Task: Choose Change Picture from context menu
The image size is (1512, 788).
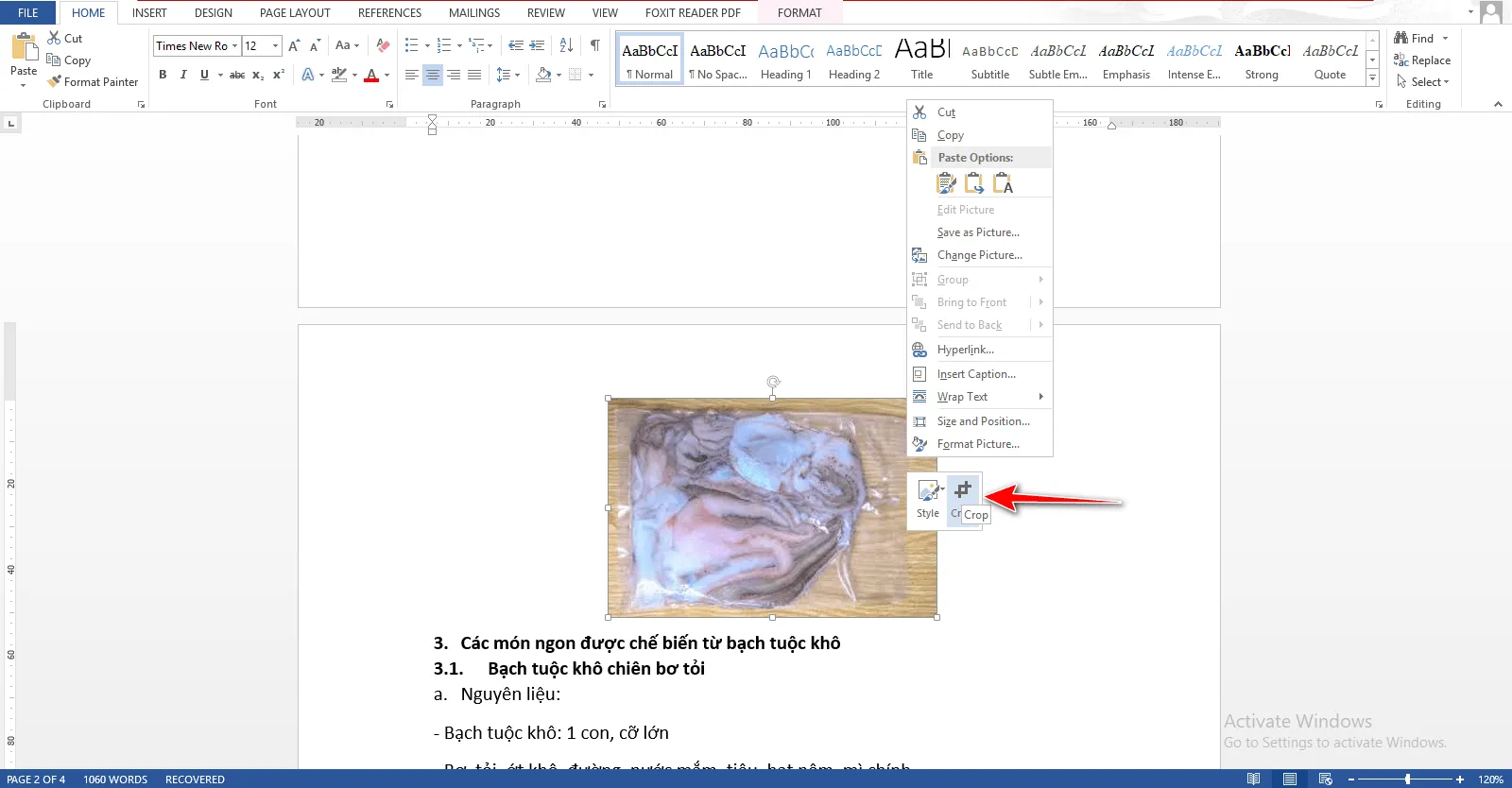Action: click(980, 255)
